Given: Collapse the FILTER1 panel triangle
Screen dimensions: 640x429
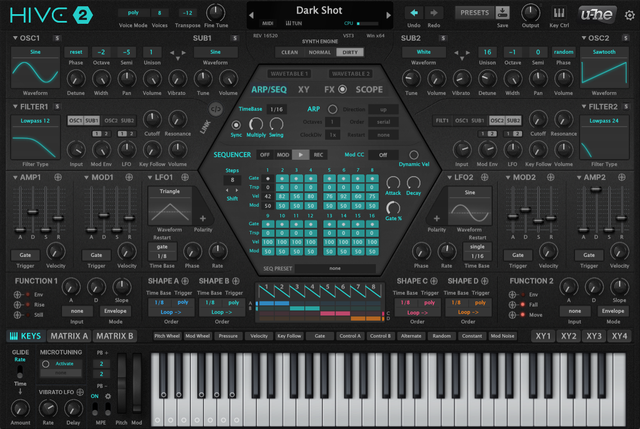Looking at the screenshot, I should coord(15,107).
